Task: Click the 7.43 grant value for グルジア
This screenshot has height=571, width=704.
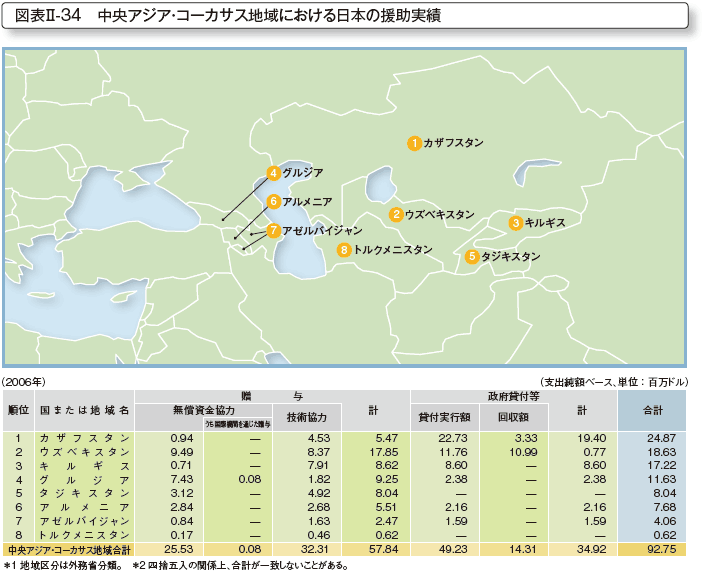Action: 182,480
